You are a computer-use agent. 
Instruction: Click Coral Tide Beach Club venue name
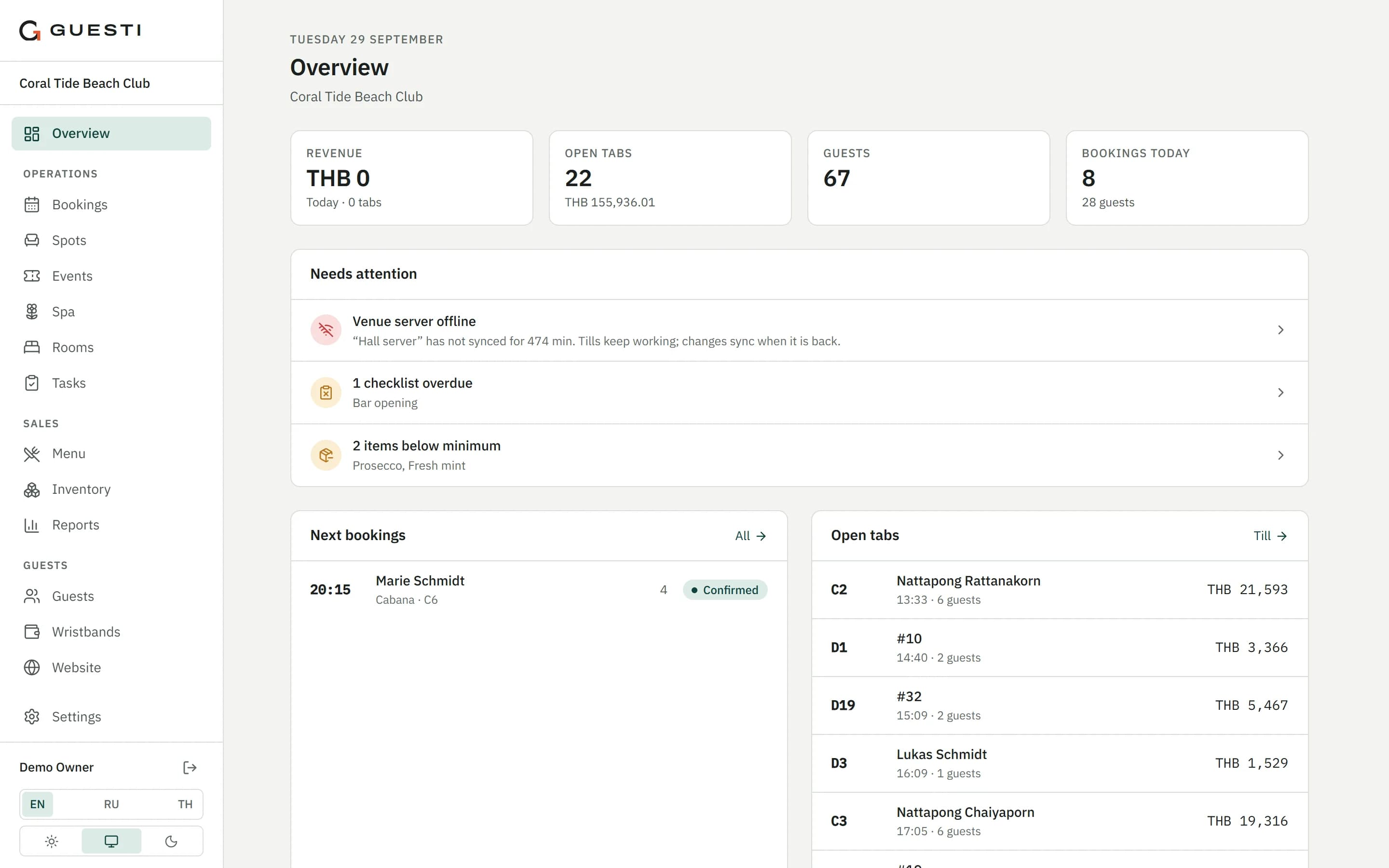tap(84, 83)
